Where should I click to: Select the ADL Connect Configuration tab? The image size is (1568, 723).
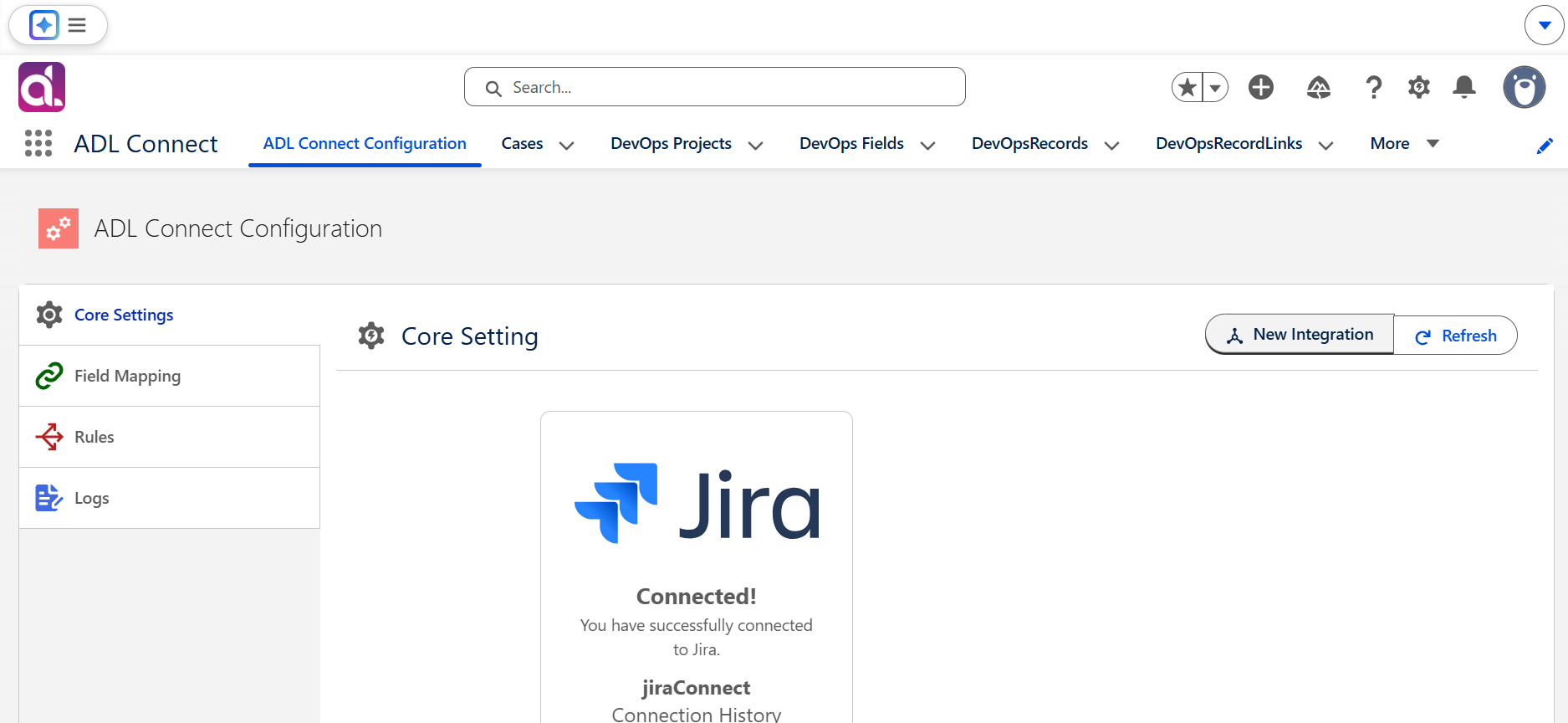tap(365, 143)
